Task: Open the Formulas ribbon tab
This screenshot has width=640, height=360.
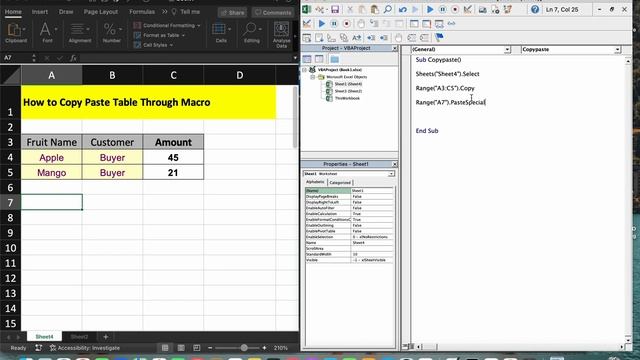Action: pyautogui.click(x=142, y=12)
